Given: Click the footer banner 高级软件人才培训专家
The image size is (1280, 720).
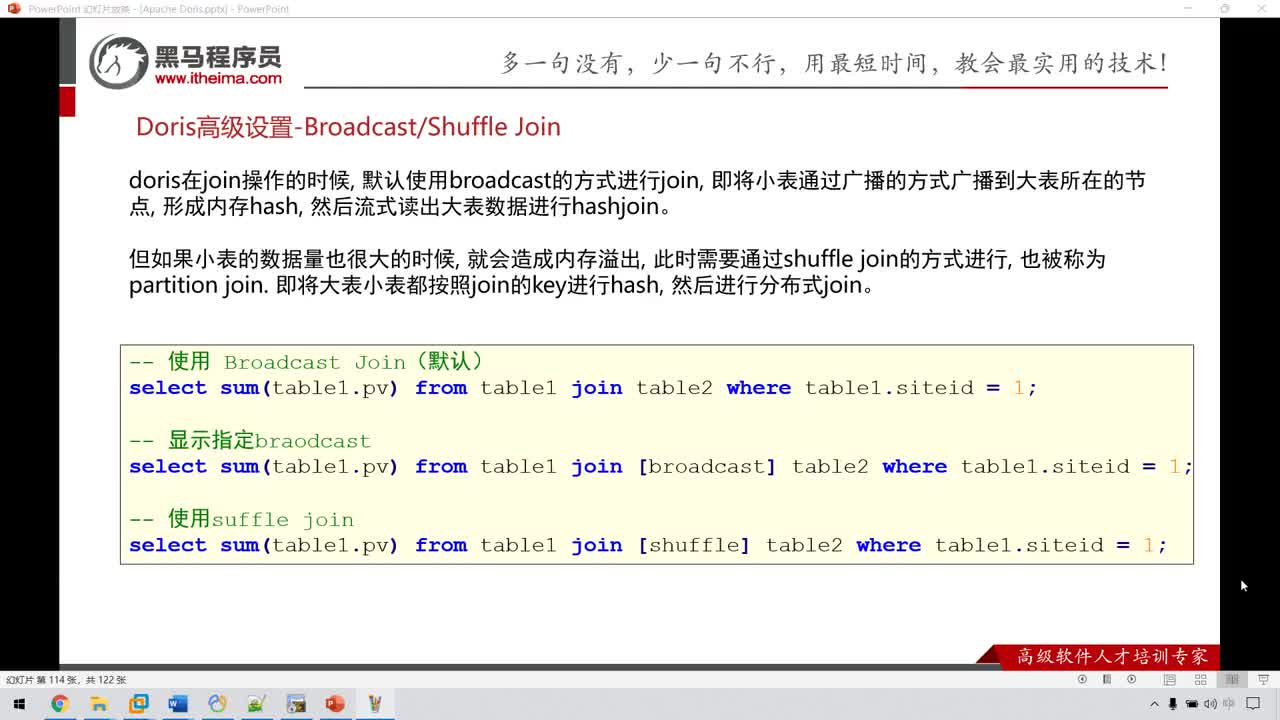Looking at the screenshot, I should coord(1112,657).
